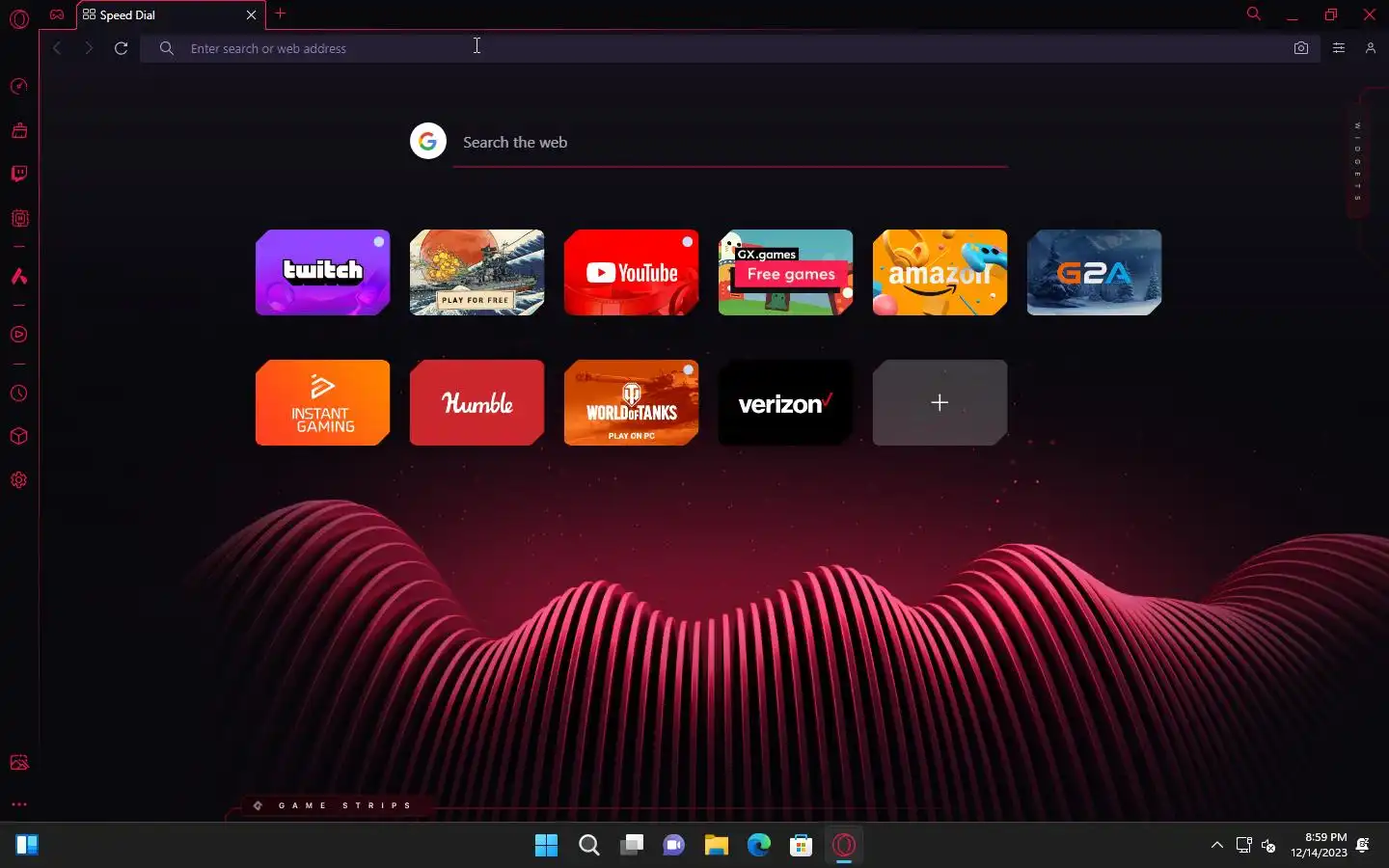1389x868 pixels.
Task: Open Aria AI sidebar icon
Action: pos(18,276)
